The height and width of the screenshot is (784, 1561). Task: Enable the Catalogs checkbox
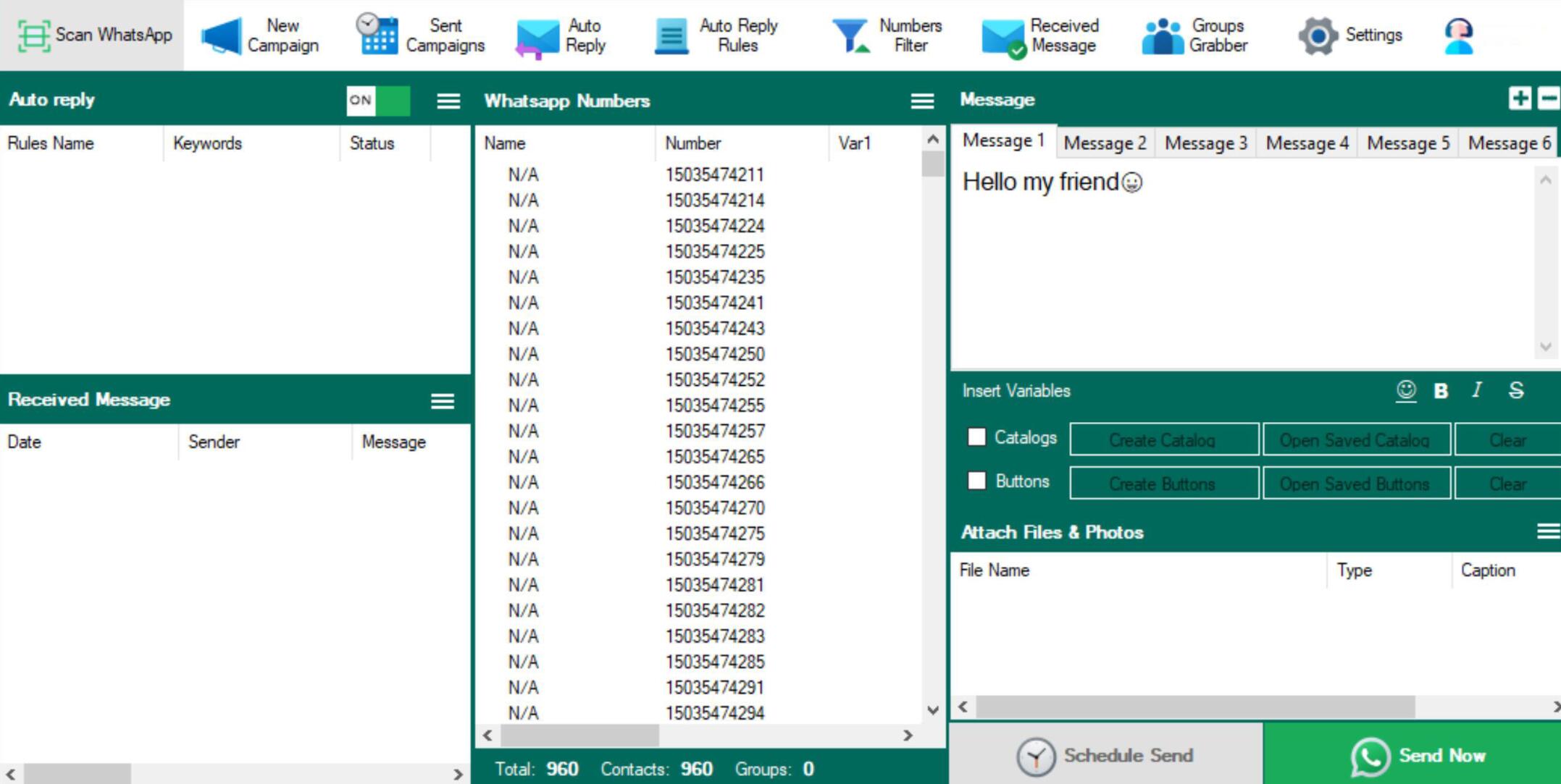tap(976, 437)
